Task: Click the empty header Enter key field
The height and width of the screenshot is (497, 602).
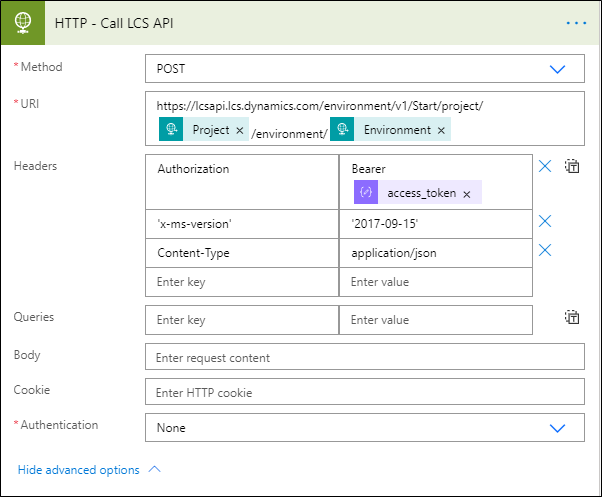Action: [x=241, y=282]
